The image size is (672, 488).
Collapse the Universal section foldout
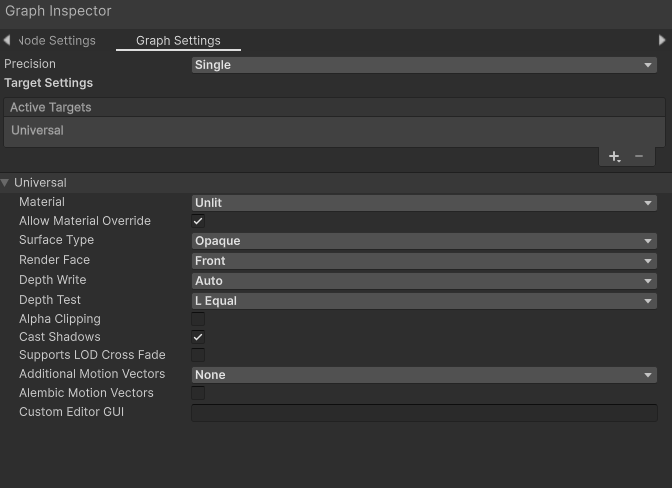(x=6, y=183)
